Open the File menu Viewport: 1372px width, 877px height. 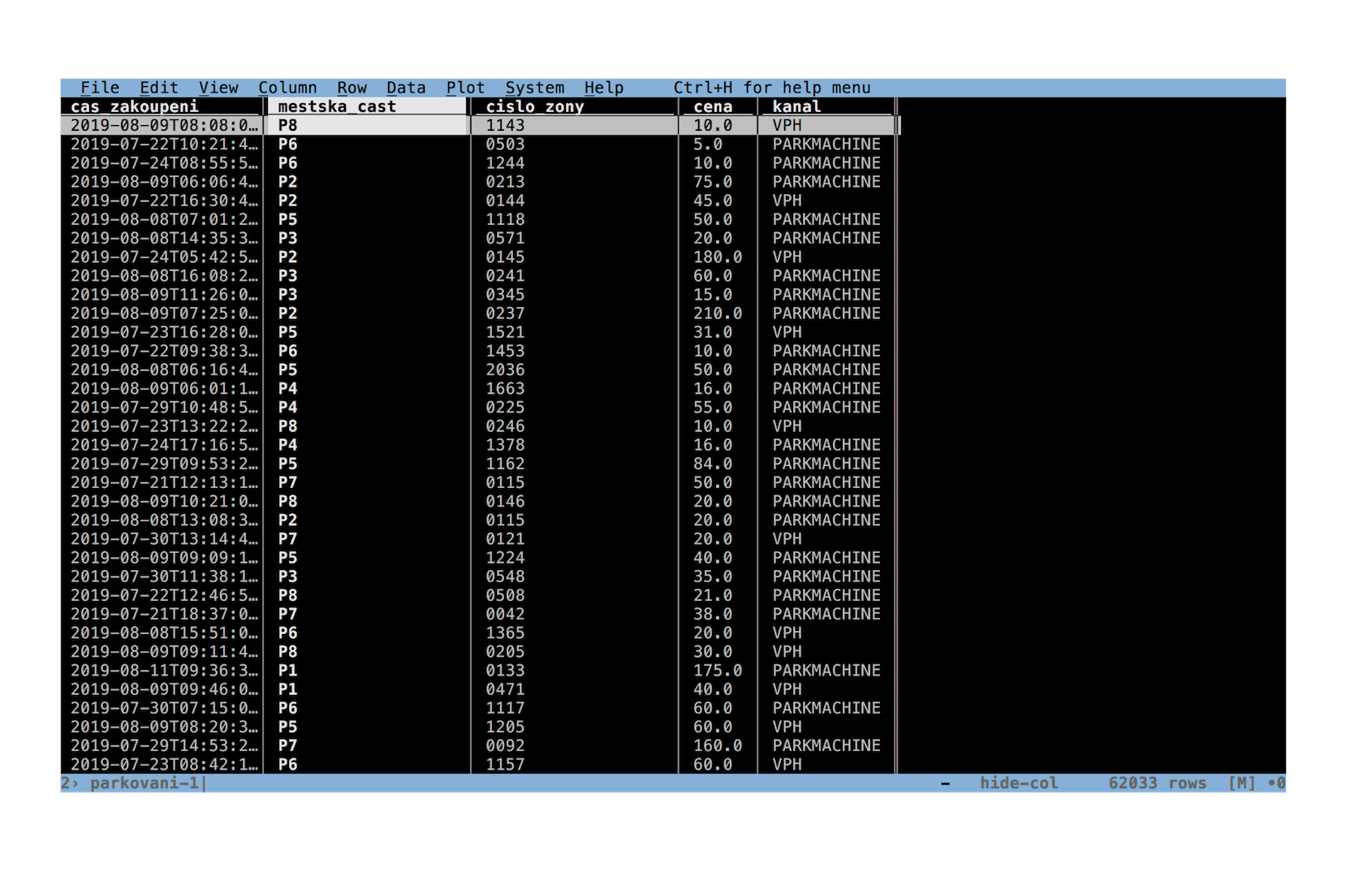click(100, 88)
